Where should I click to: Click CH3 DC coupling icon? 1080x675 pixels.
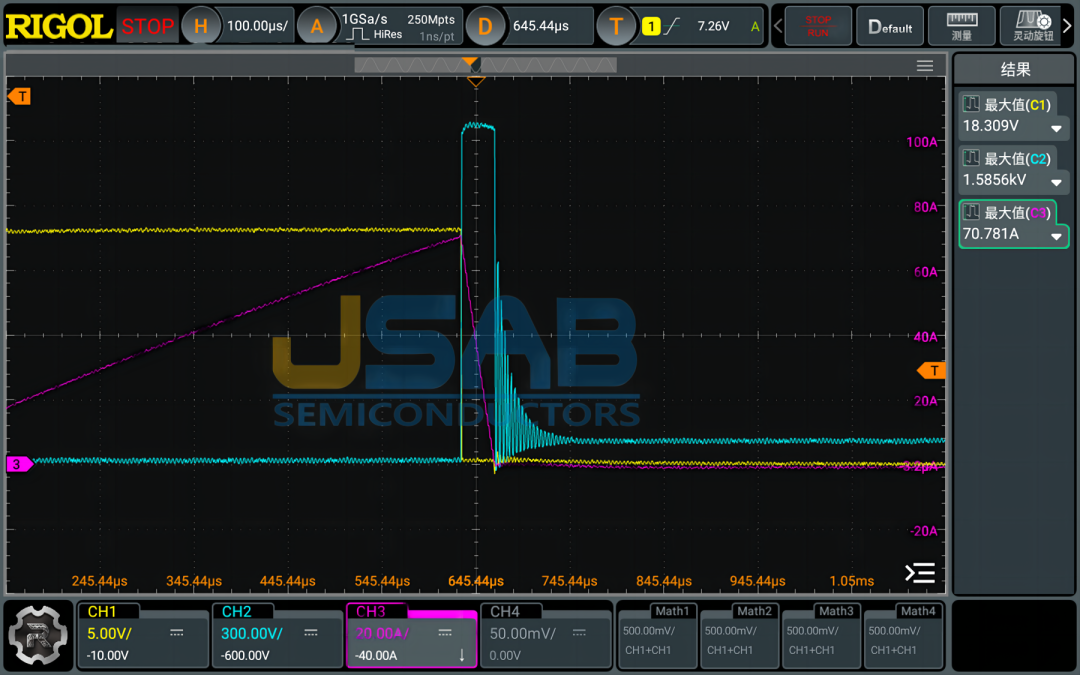[445, 633]
